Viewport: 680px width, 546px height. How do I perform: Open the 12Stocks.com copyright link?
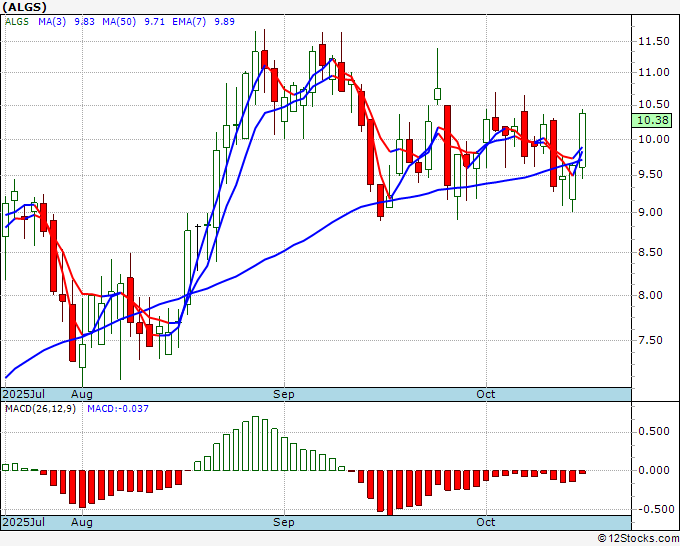[638, 538]
